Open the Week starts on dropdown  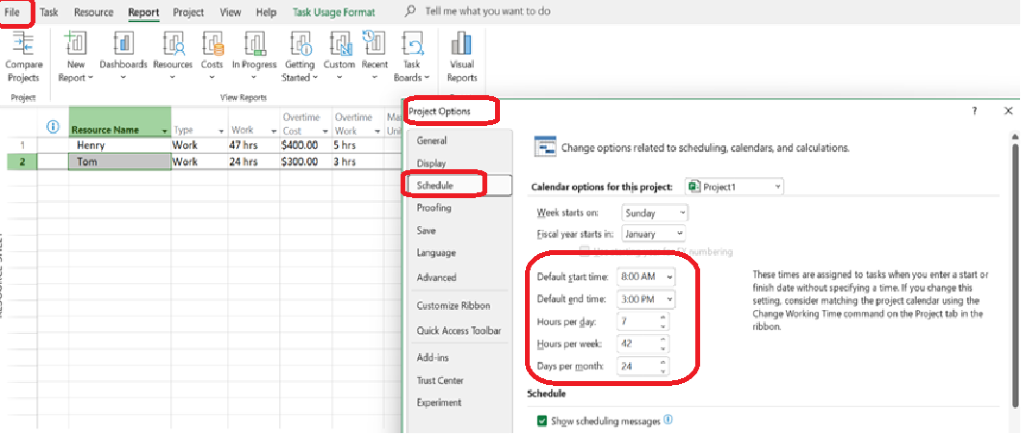point(656,213)
